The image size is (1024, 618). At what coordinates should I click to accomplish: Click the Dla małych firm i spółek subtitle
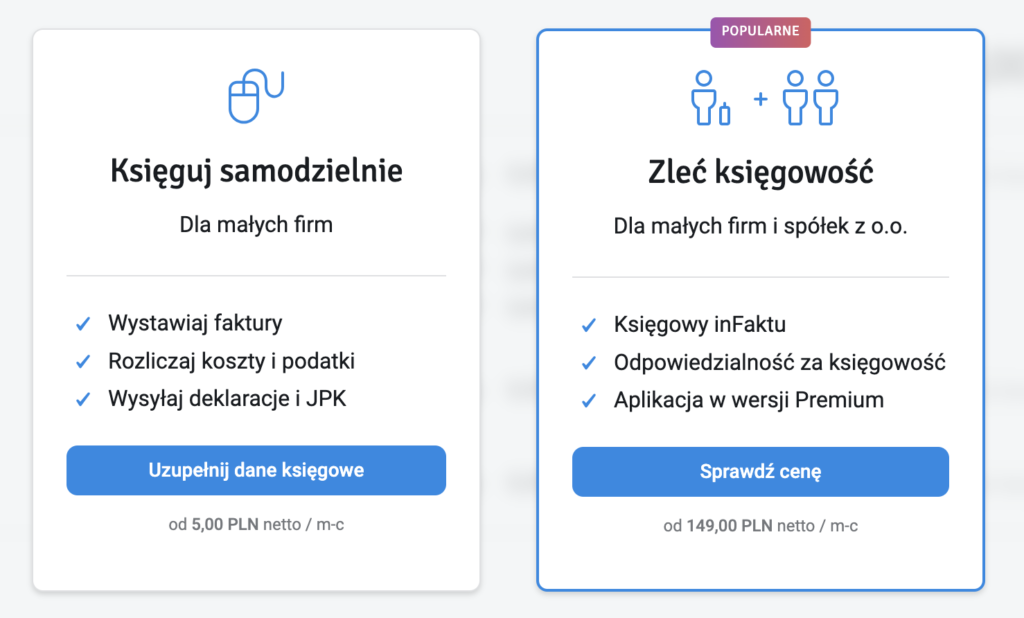[760, 227]
